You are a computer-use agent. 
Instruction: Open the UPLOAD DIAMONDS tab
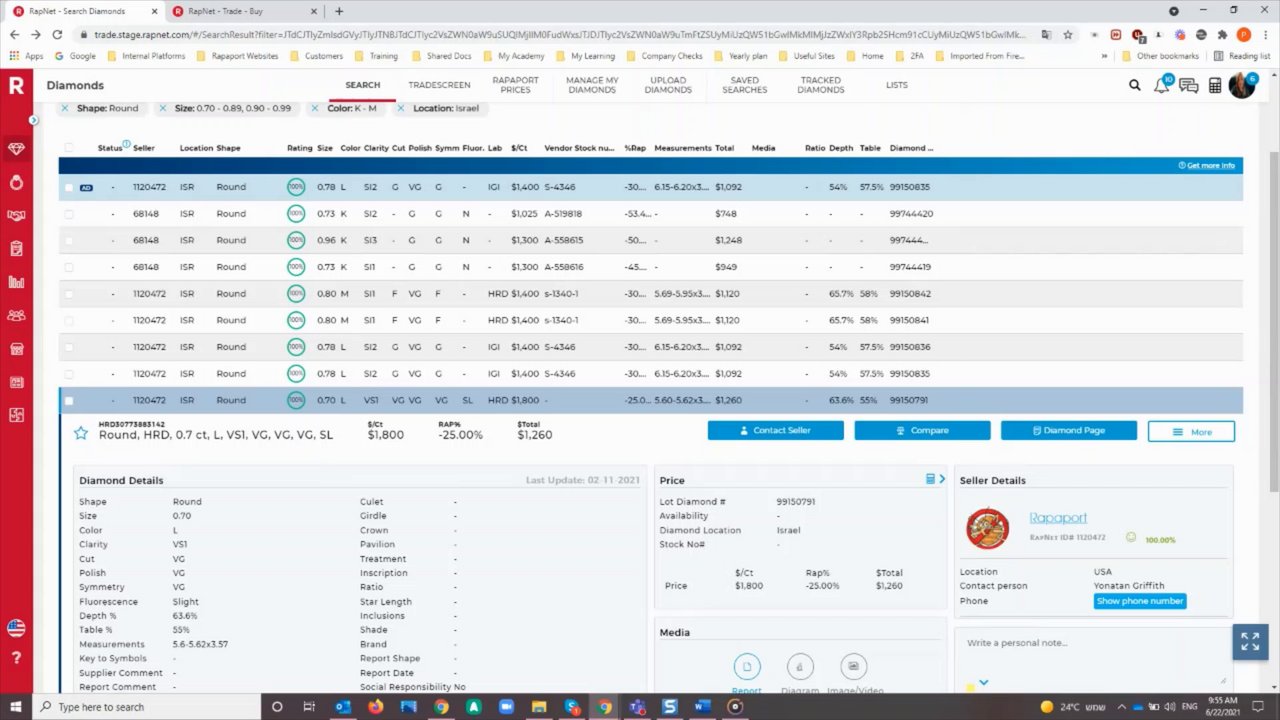pyautogui.click(x=668, y=85)
